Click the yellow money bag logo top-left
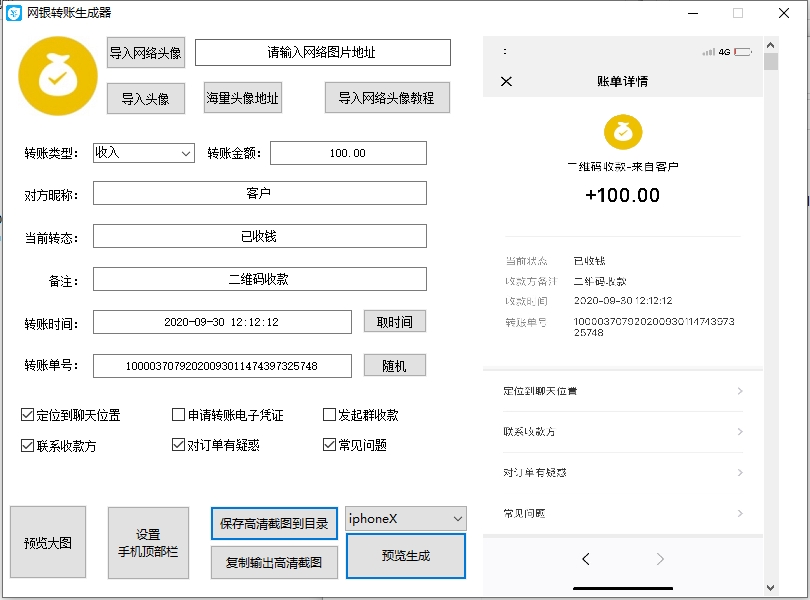The image size is (810, 600). (57, 76)
